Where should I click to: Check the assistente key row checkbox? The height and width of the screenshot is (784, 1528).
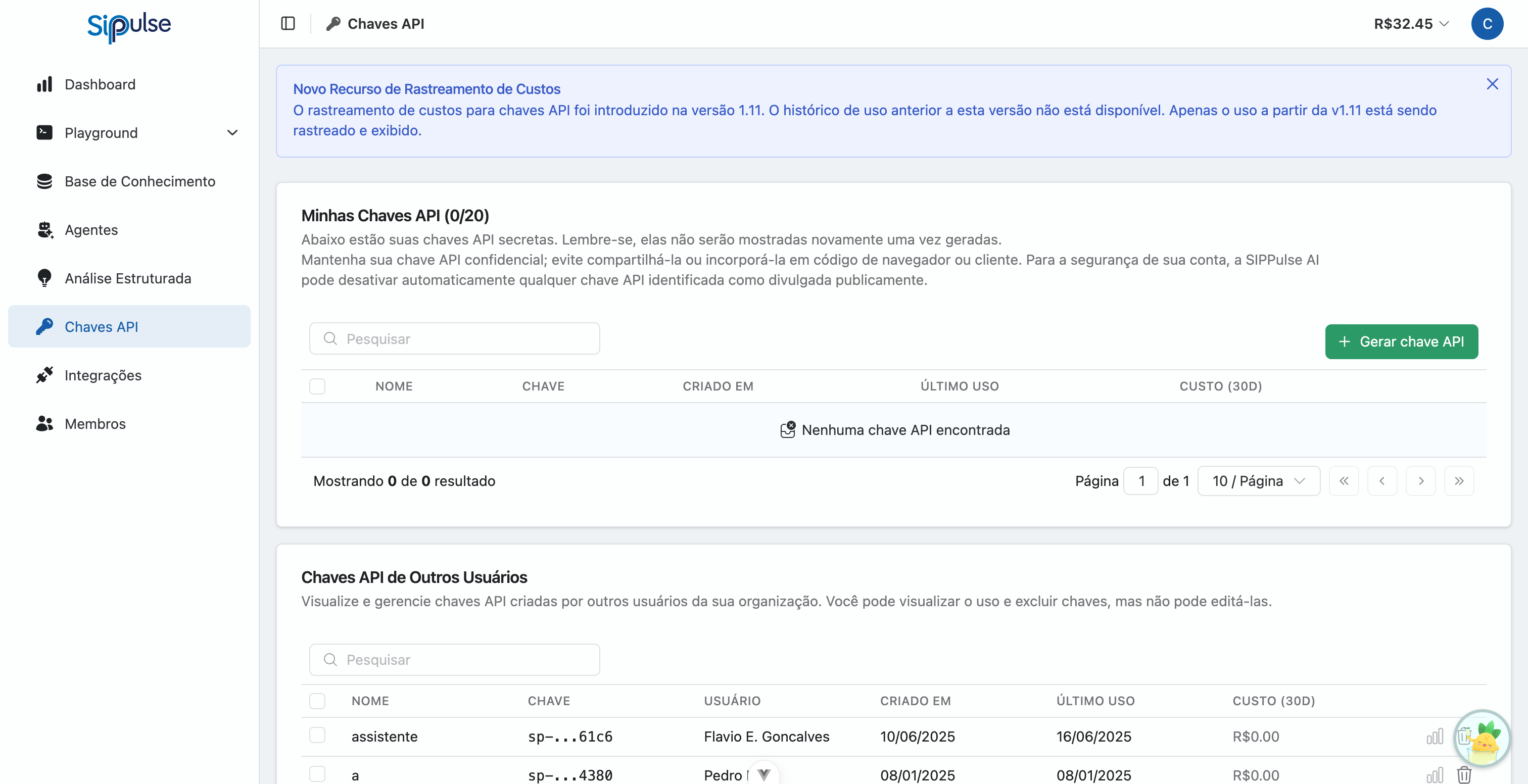317,736
